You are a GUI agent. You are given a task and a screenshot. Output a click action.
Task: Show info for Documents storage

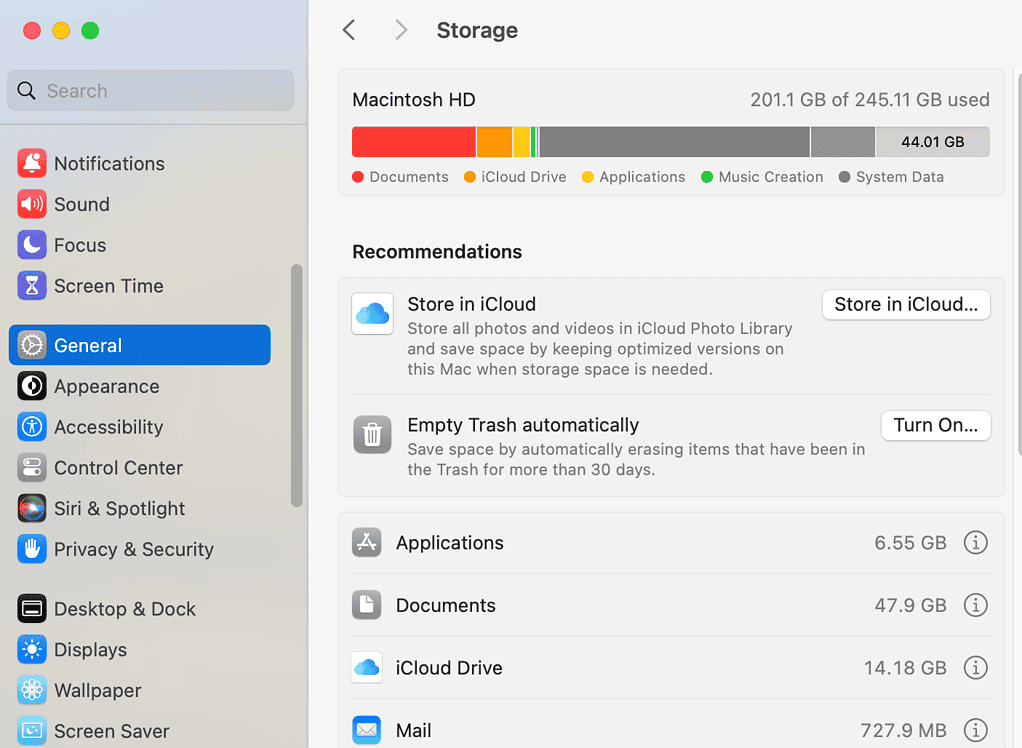point(975,605)
